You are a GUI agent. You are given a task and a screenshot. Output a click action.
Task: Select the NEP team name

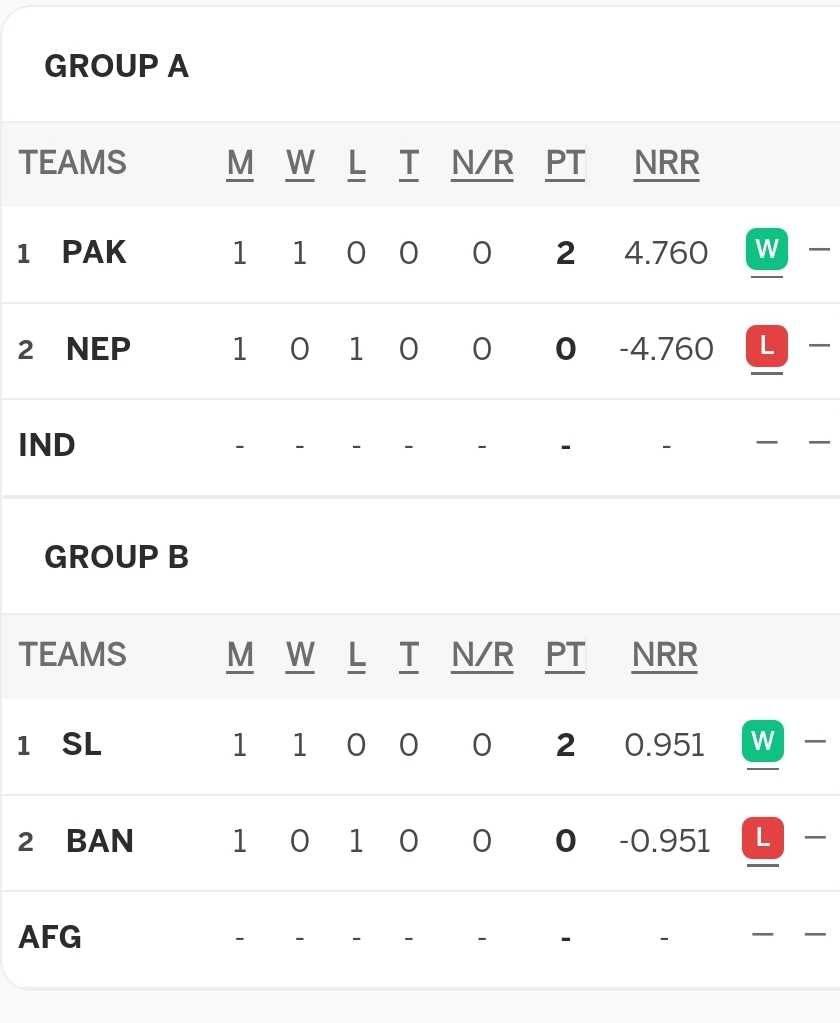98,349
